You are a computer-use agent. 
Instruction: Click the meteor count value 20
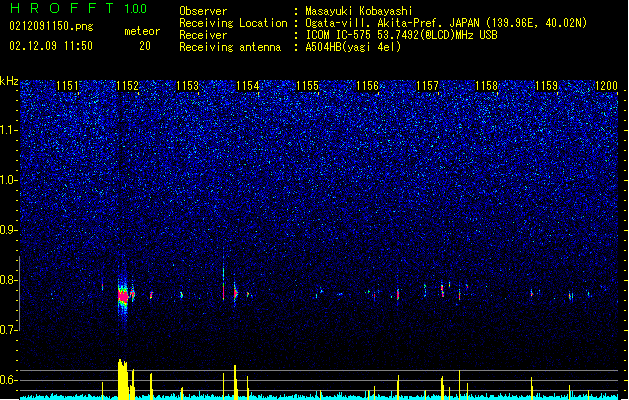145,46
